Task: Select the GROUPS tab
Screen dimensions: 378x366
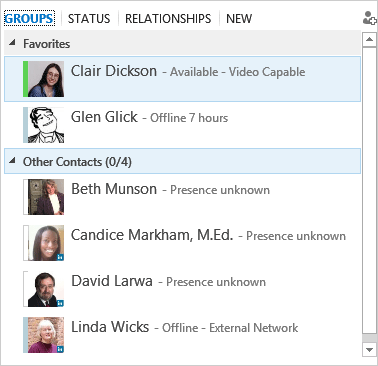Action: tap(29, 18)
